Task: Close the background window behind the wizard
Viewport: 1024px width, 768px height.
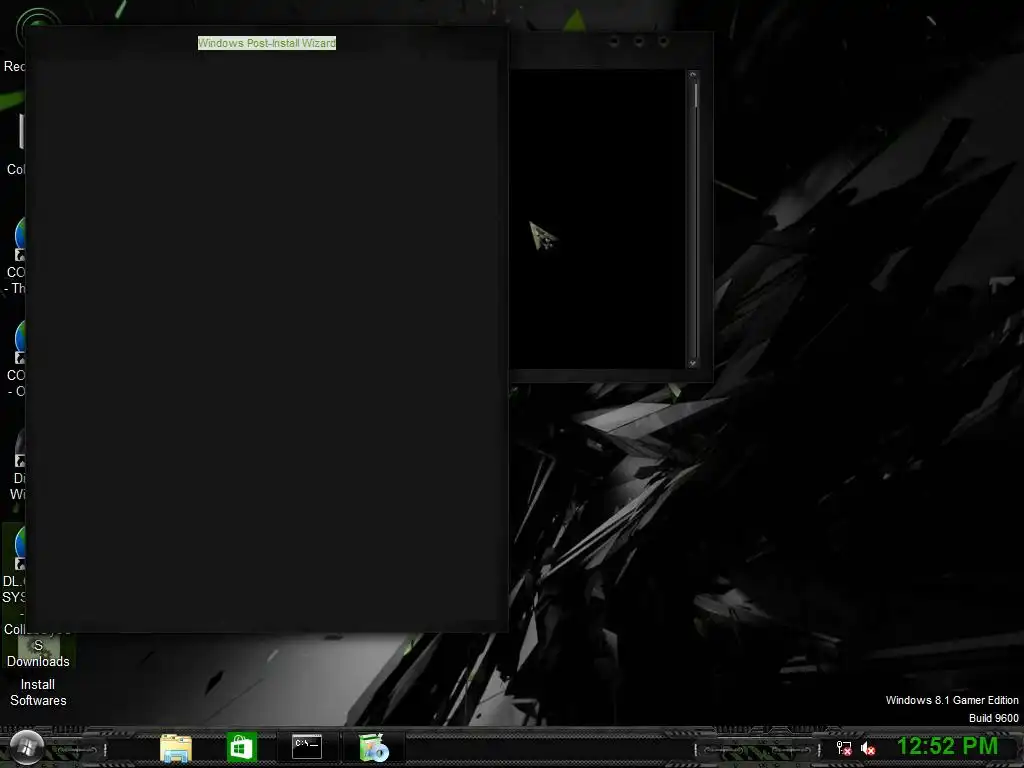Action: tap(664, 41)
